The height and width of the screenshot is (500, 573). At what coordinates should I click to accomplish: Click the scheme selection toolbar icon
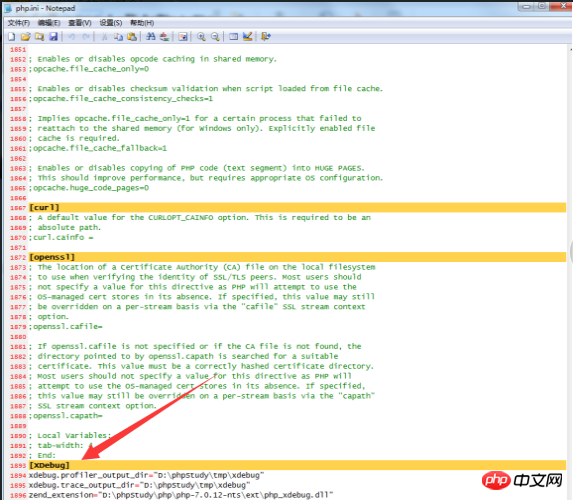click(233, 37)
